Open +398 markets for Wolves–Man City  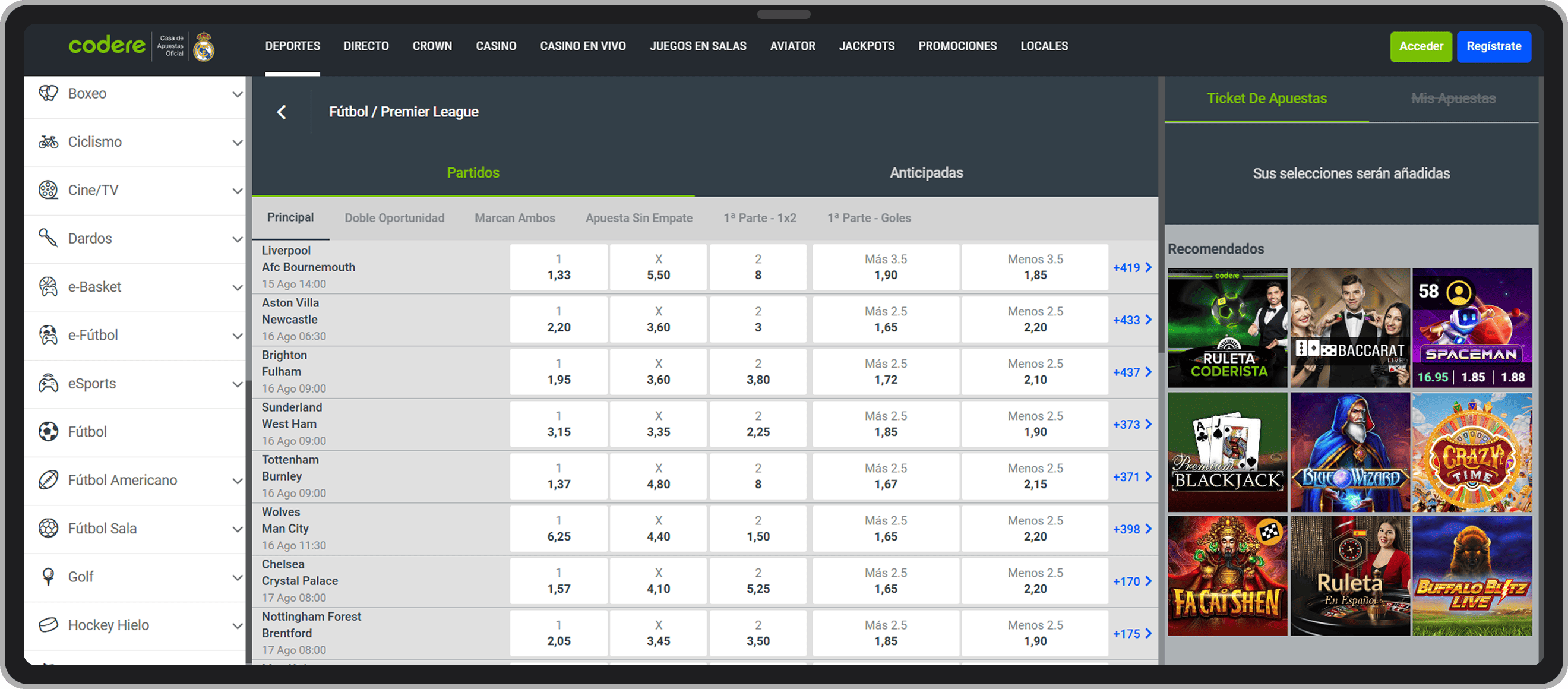(1132, 530)
